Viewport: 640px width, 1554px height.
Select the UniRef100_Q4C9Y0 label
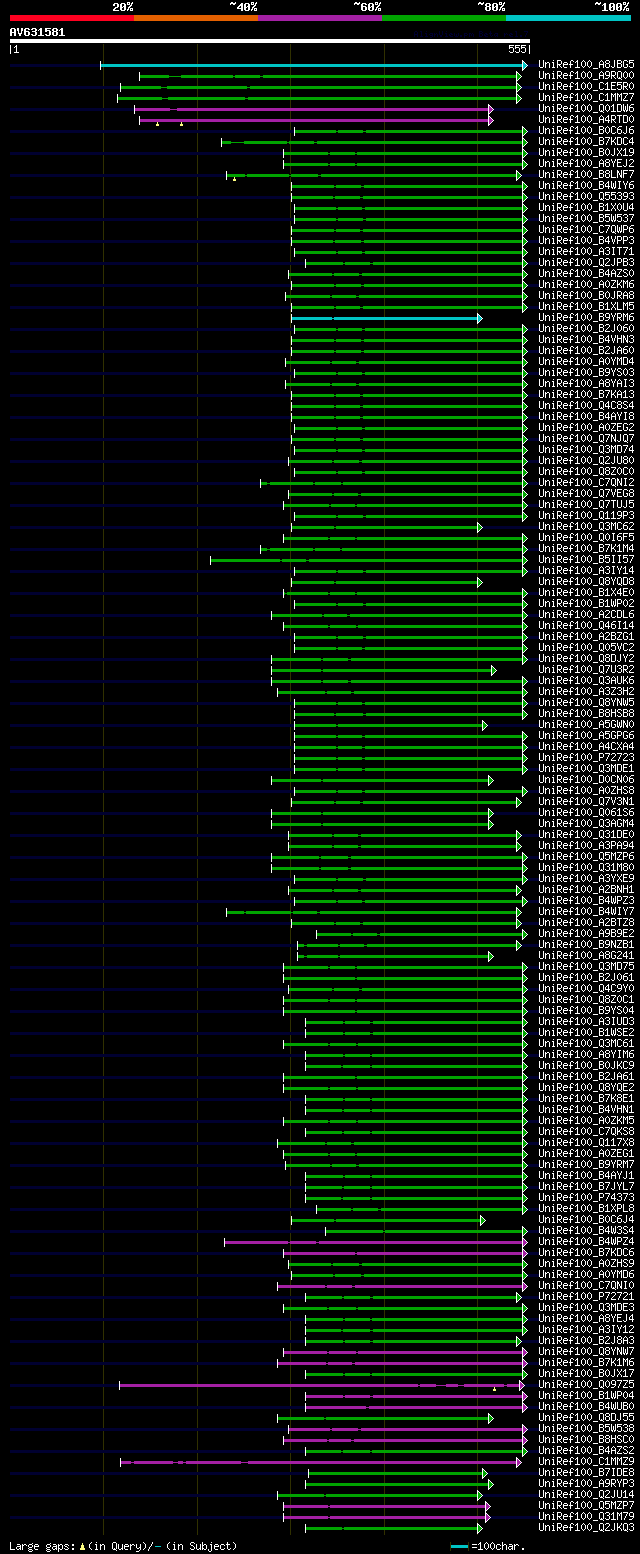point(586,989)
